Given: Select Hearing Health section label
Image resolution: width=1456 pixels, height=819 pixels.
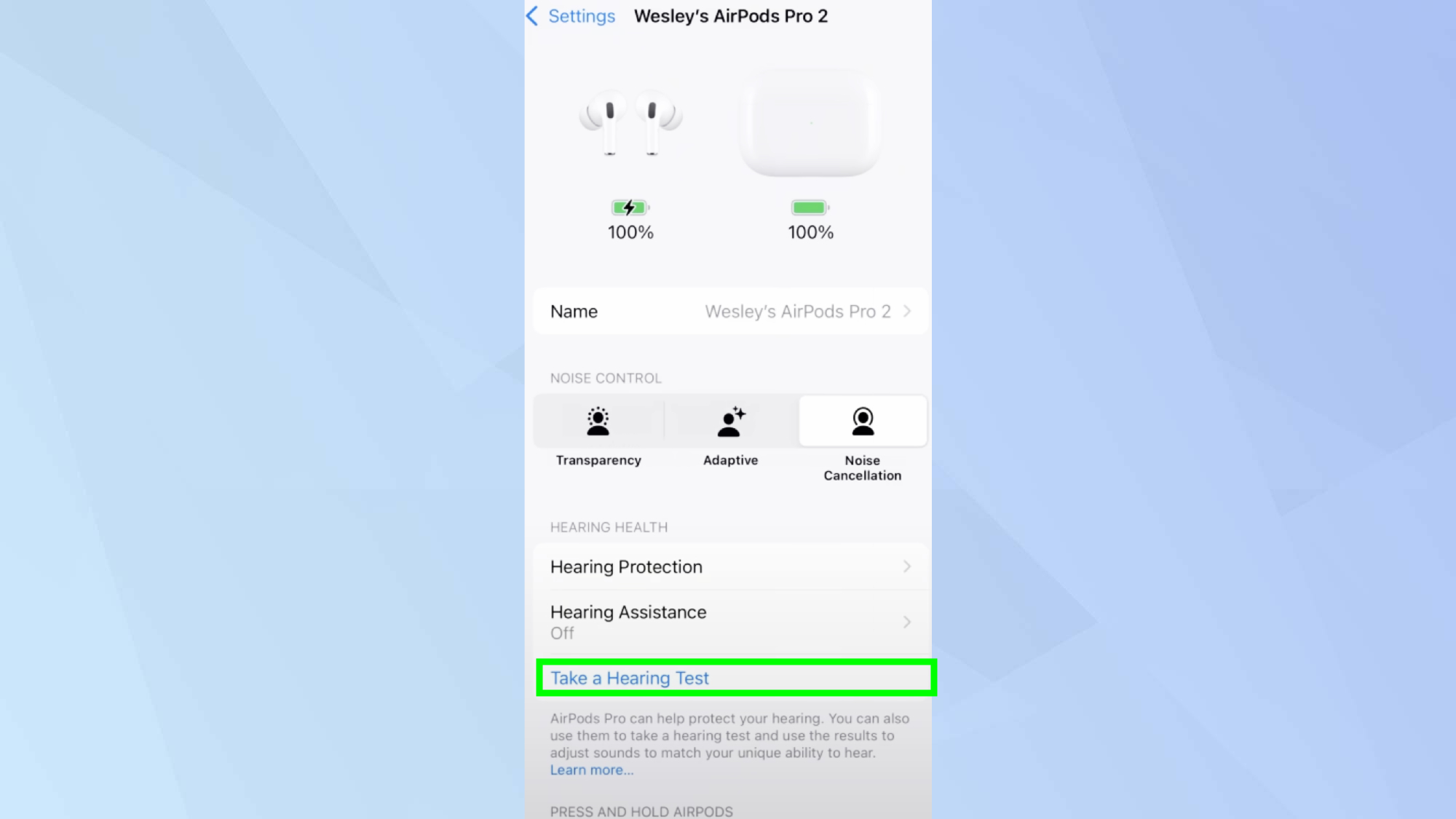Looking at the screenshot, I should click(x=609, y=527).
